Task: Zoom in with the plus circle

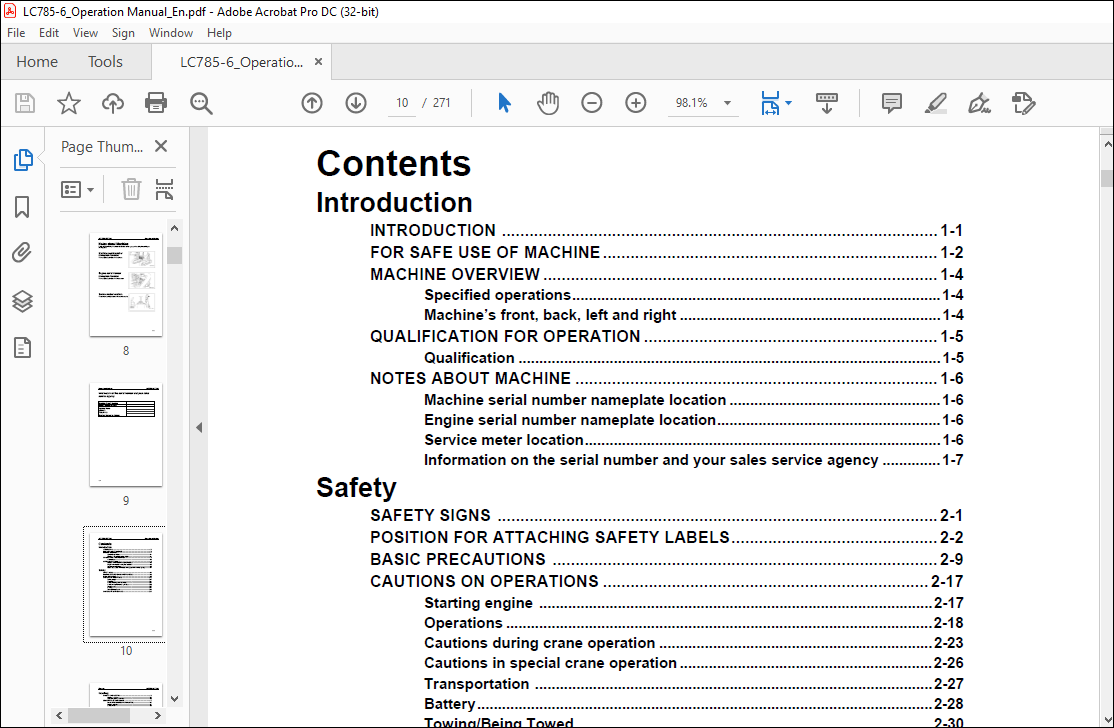Action: pyautogui.click(x=636, y=103)
